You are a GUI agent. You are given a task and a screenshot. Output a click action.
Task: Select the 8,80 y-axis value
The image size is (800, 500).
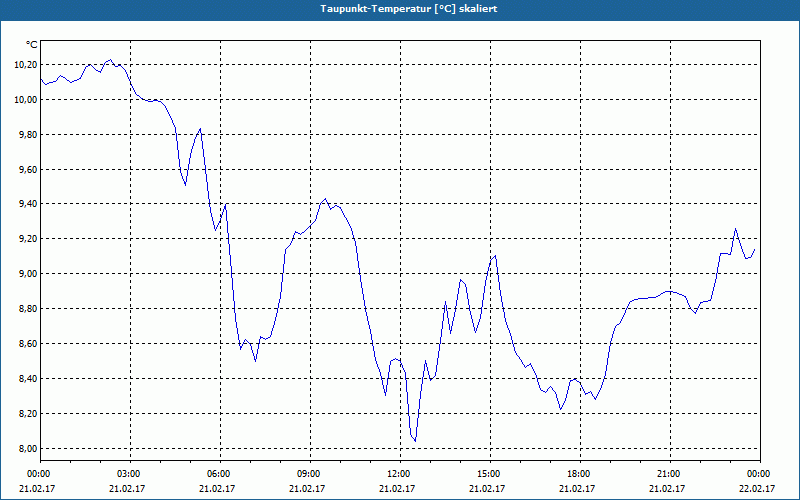click(x=30, y=309)
